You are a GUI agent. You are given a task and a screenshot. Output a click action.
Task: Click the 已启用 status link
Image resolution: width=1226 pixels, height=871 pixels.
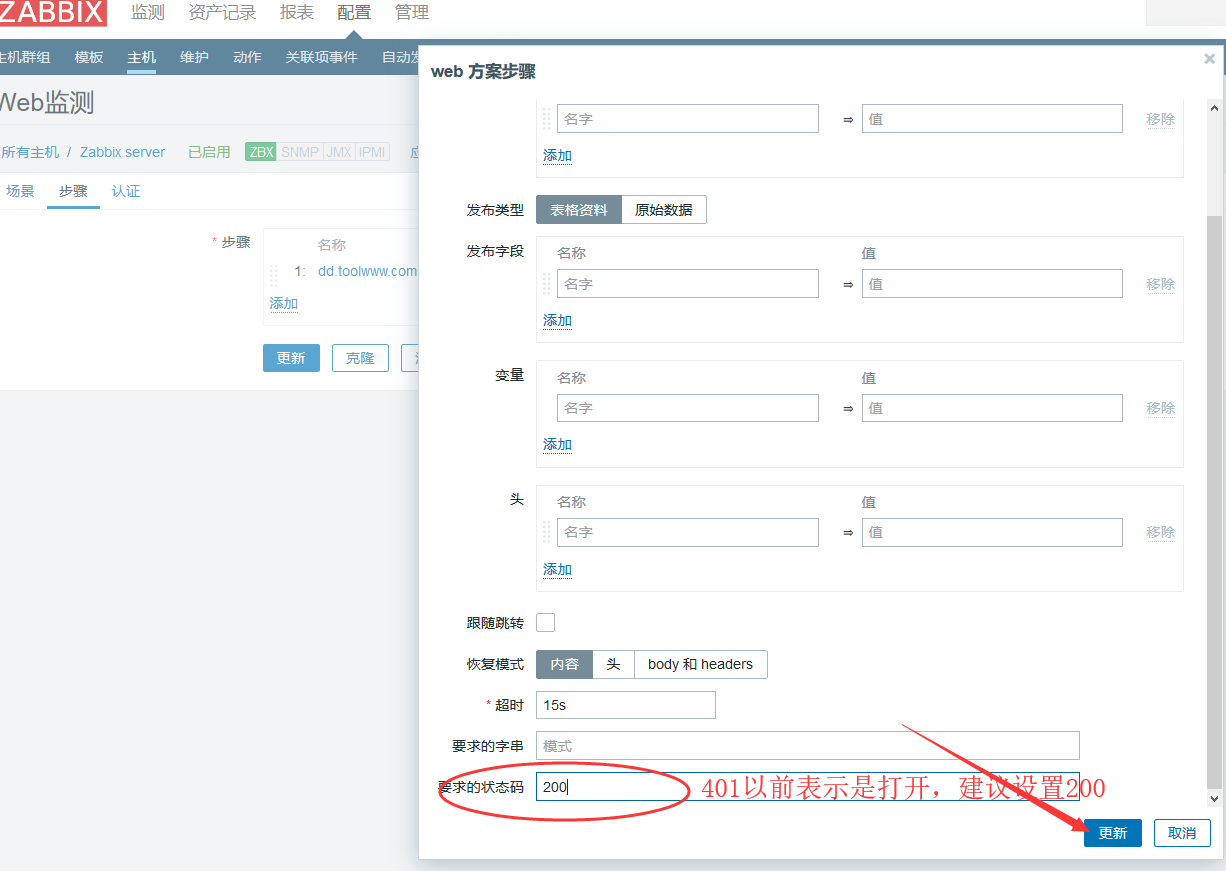point(209,152)
